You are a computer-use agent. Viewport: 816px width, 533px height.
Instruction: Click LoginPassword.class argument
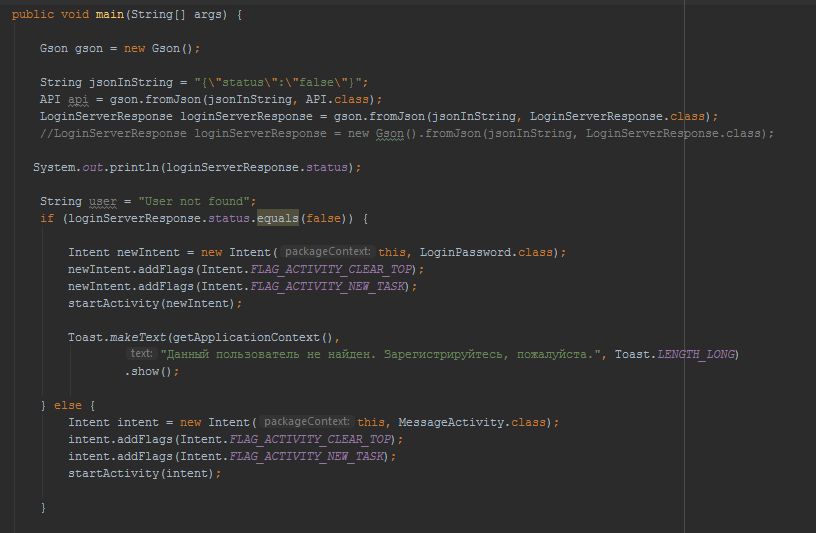click(x=486, y=252)
